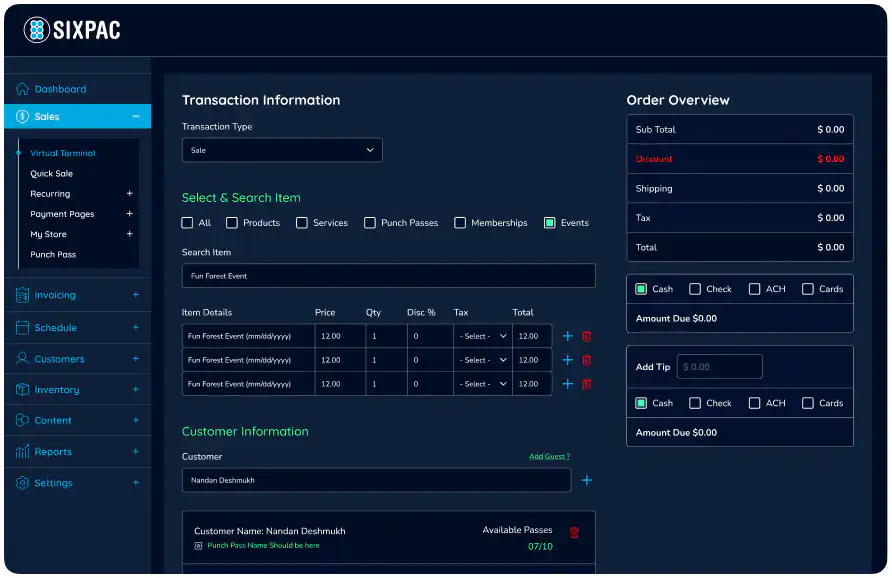Viewport: 892px width, 578px height.
Task: Select the Schedule calendar icon
Action: coord(22,327)
